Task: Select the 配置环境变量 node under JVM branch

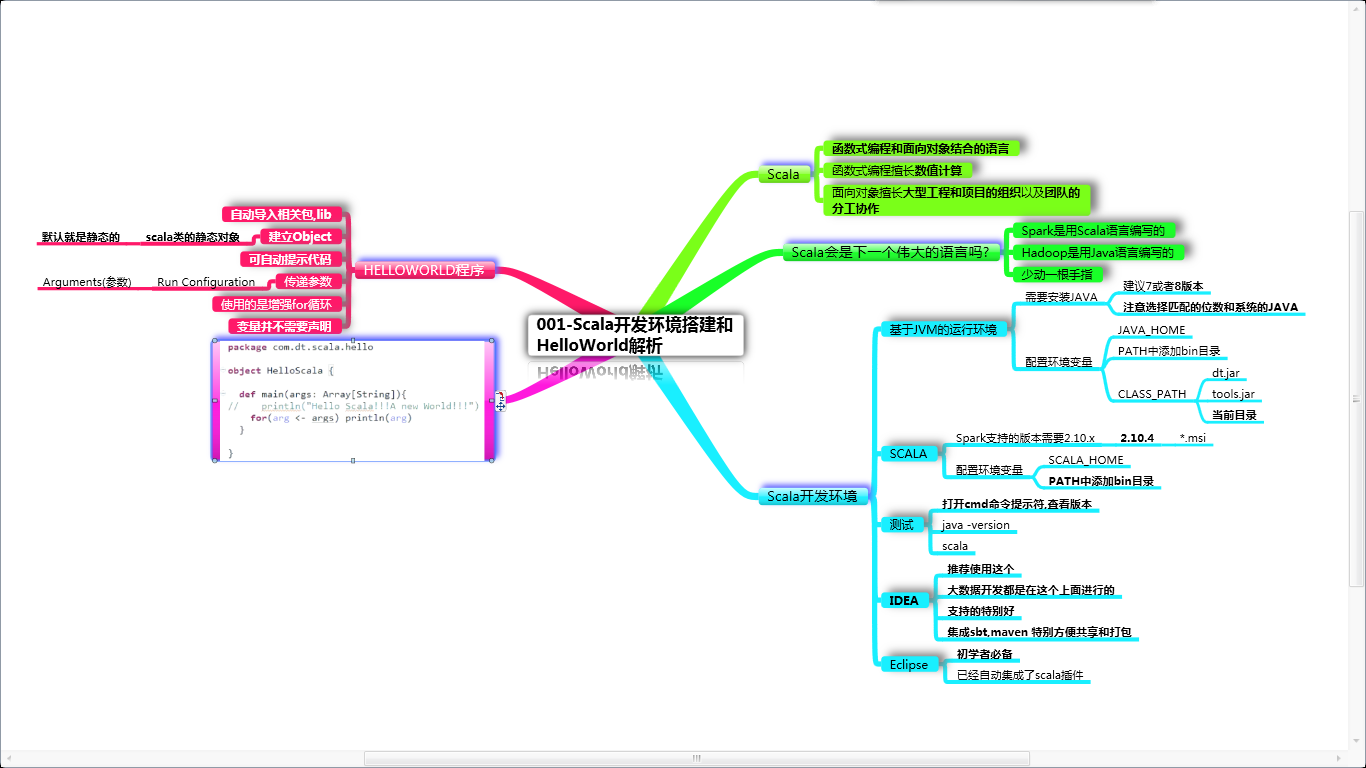Action: pyautogui.click(x=1058, y=362)
